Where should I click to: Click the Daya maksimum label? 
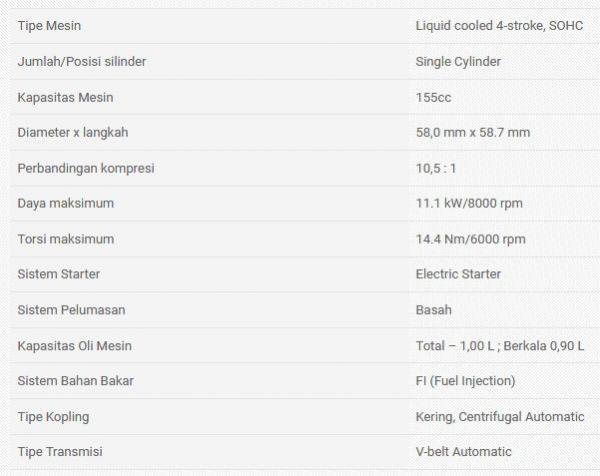[66, 203]
